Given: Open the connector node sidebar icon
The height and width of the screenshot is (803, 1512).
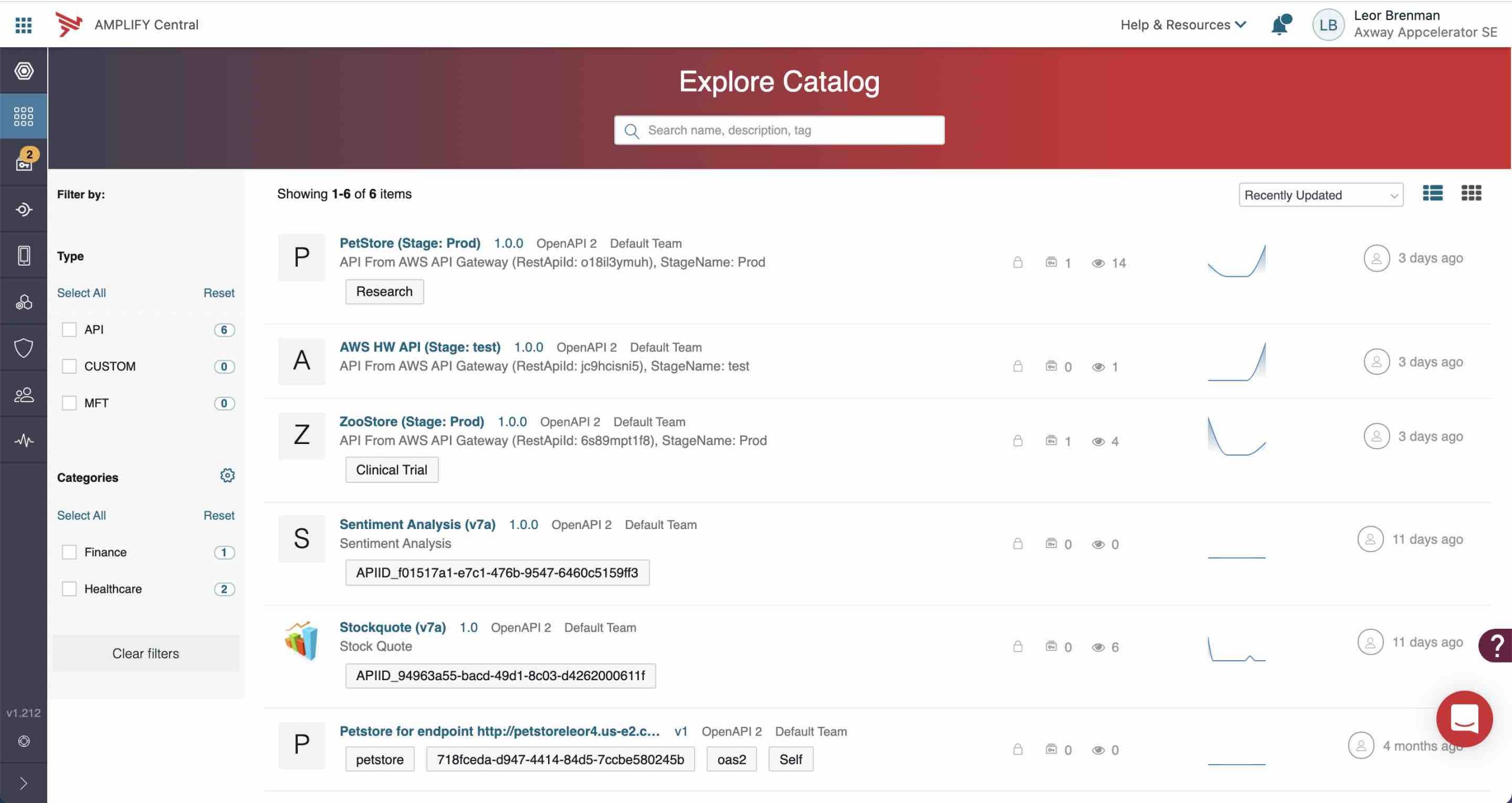Looking at the screenshot, I should click(x=24, y=210).
